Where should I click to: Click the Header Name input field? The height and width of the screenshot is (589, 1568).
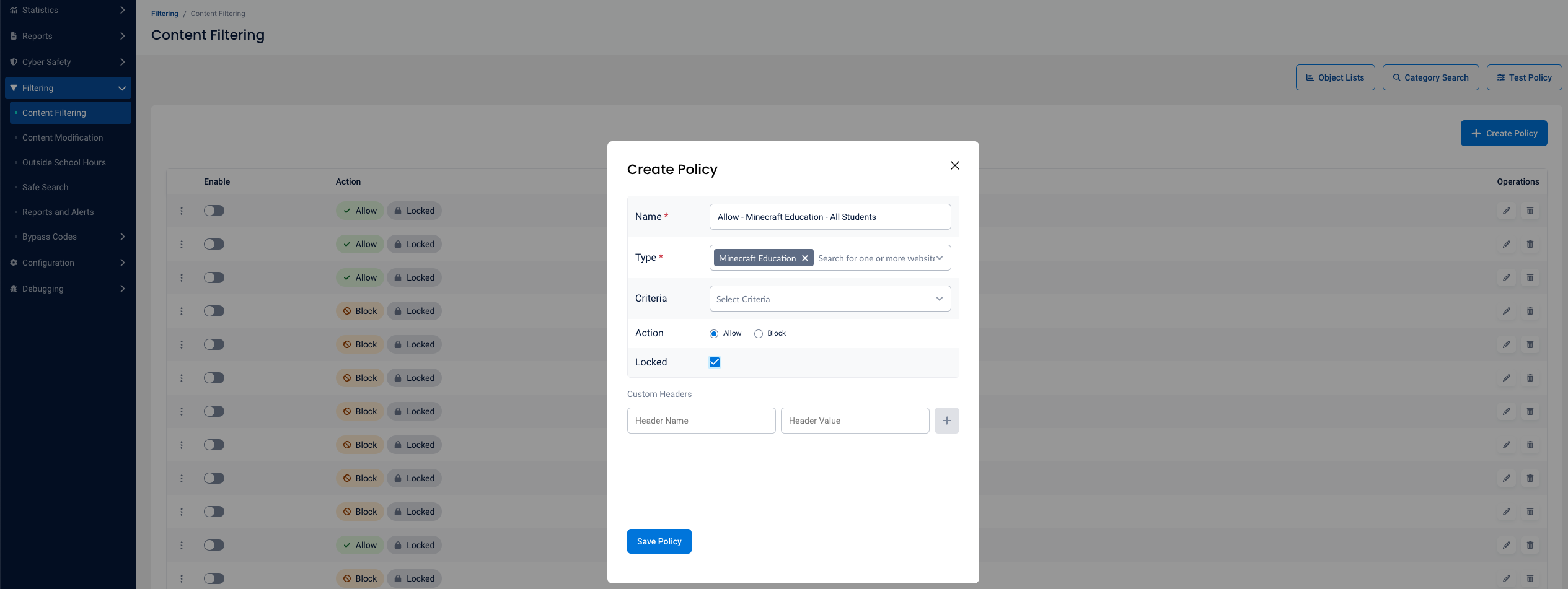pyautogui.click(x=701, y=421)
